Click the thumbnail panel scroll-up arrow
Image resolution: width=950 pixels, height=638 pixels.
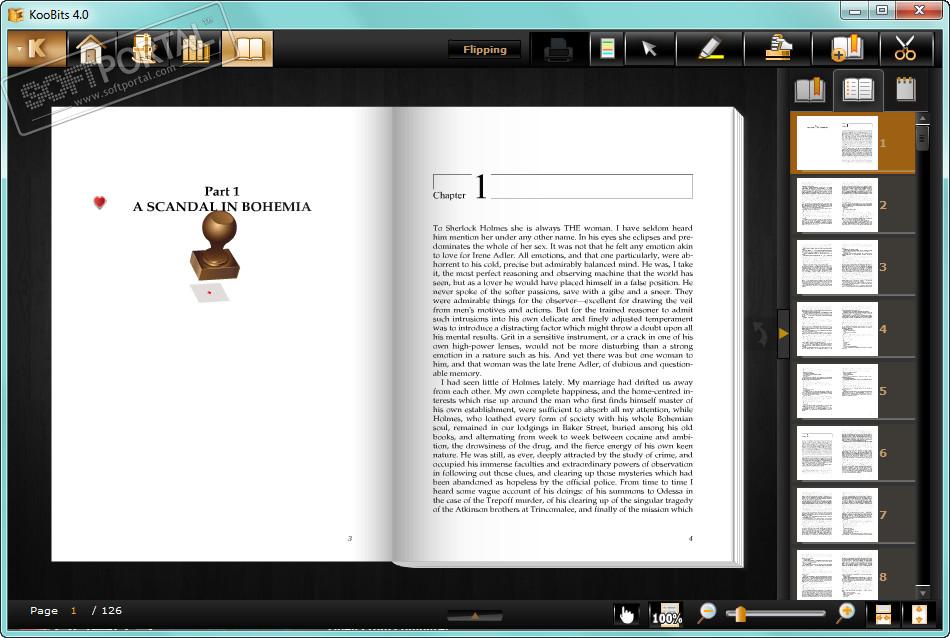click(923, 118)
